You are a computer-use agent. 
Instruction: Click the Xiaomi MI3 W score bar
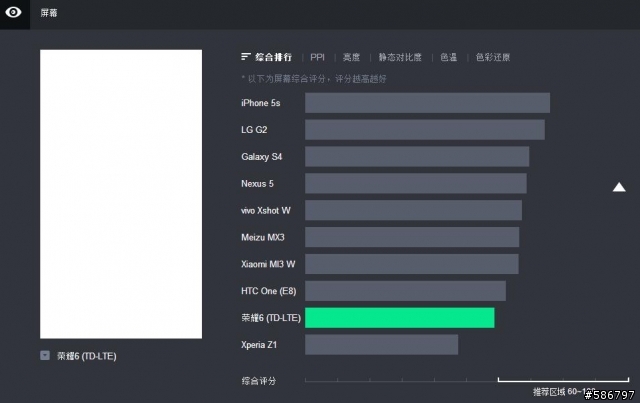pyautogui.click(x=412, y=264)
